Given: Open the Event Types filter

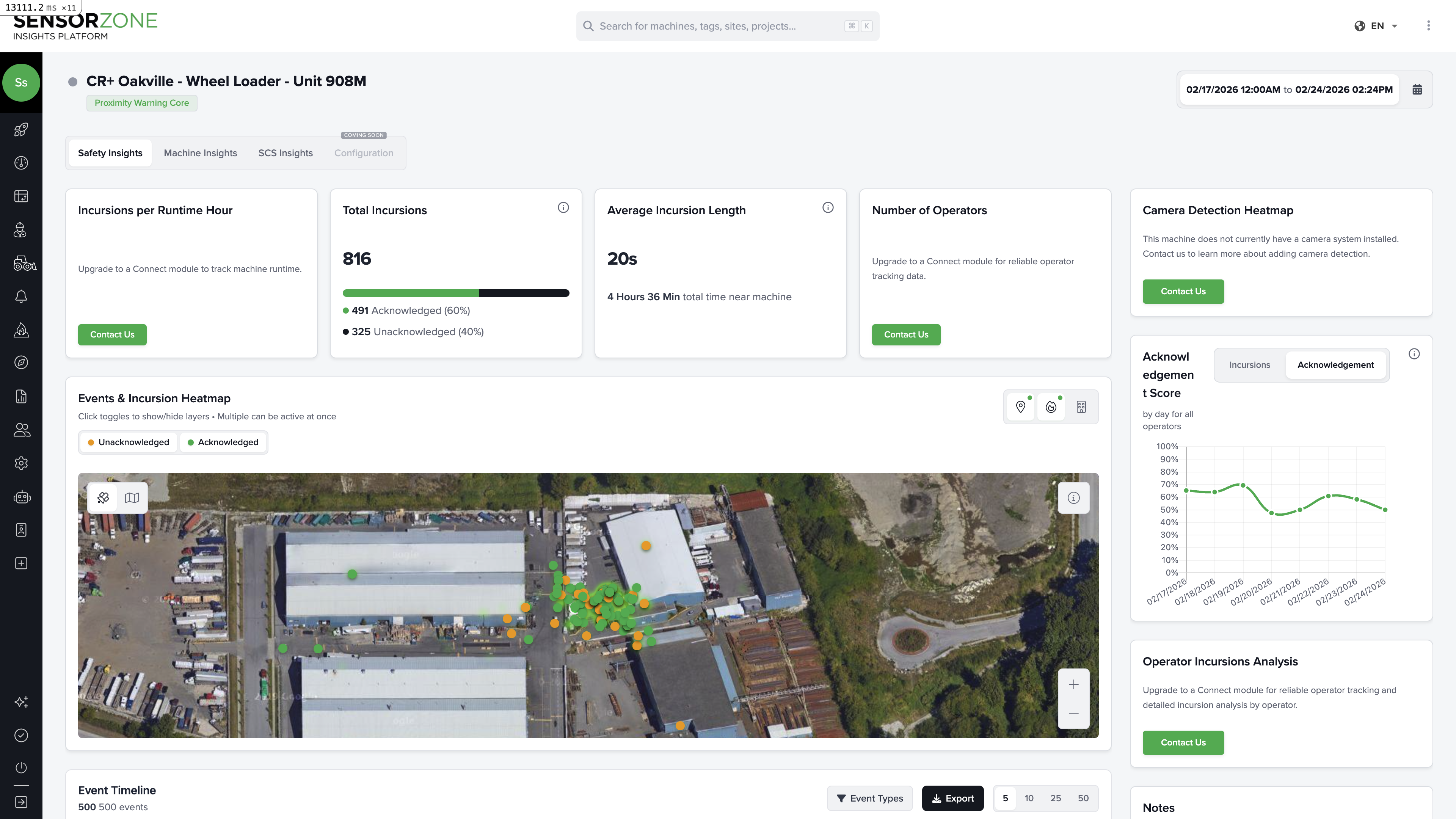Looking at the screenshot, I should coord(870,798).
